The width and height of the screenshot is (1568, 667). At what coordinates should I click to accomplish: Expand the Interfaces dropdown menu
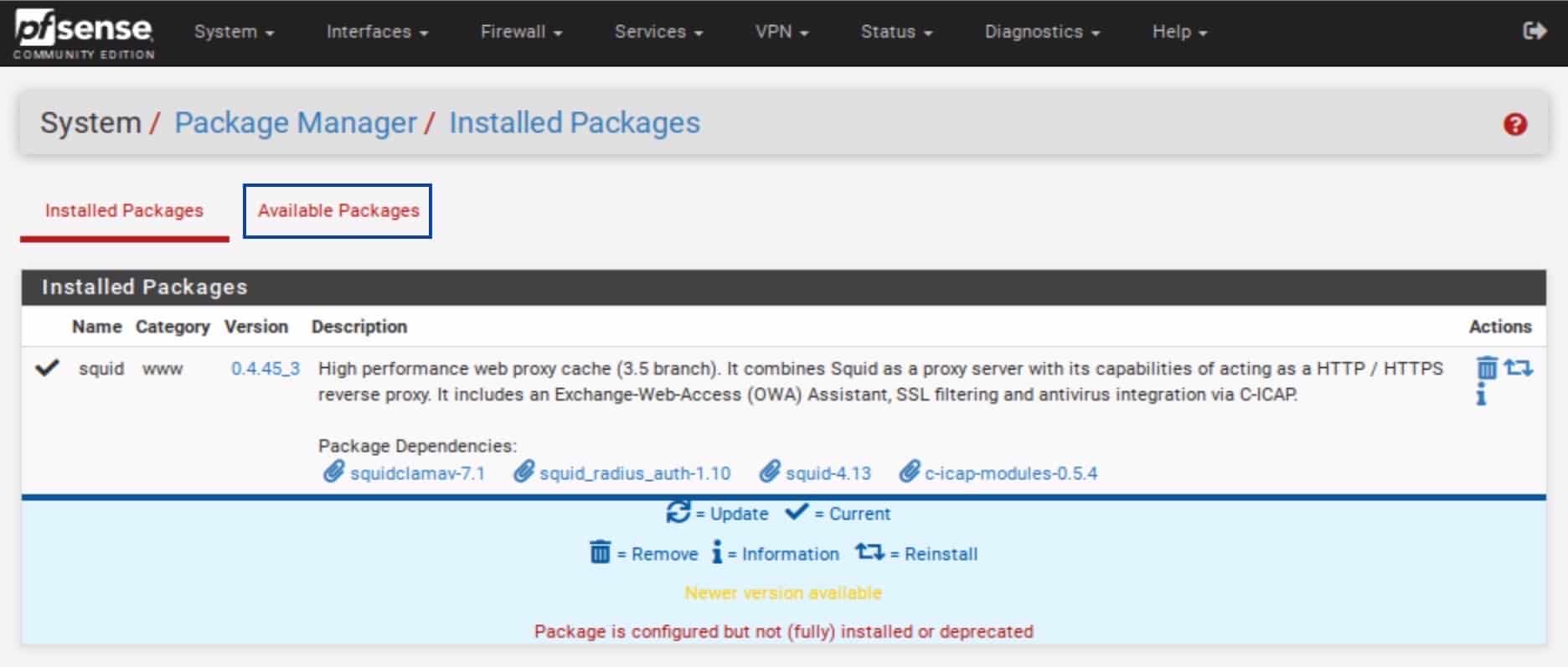coord(377,32)
